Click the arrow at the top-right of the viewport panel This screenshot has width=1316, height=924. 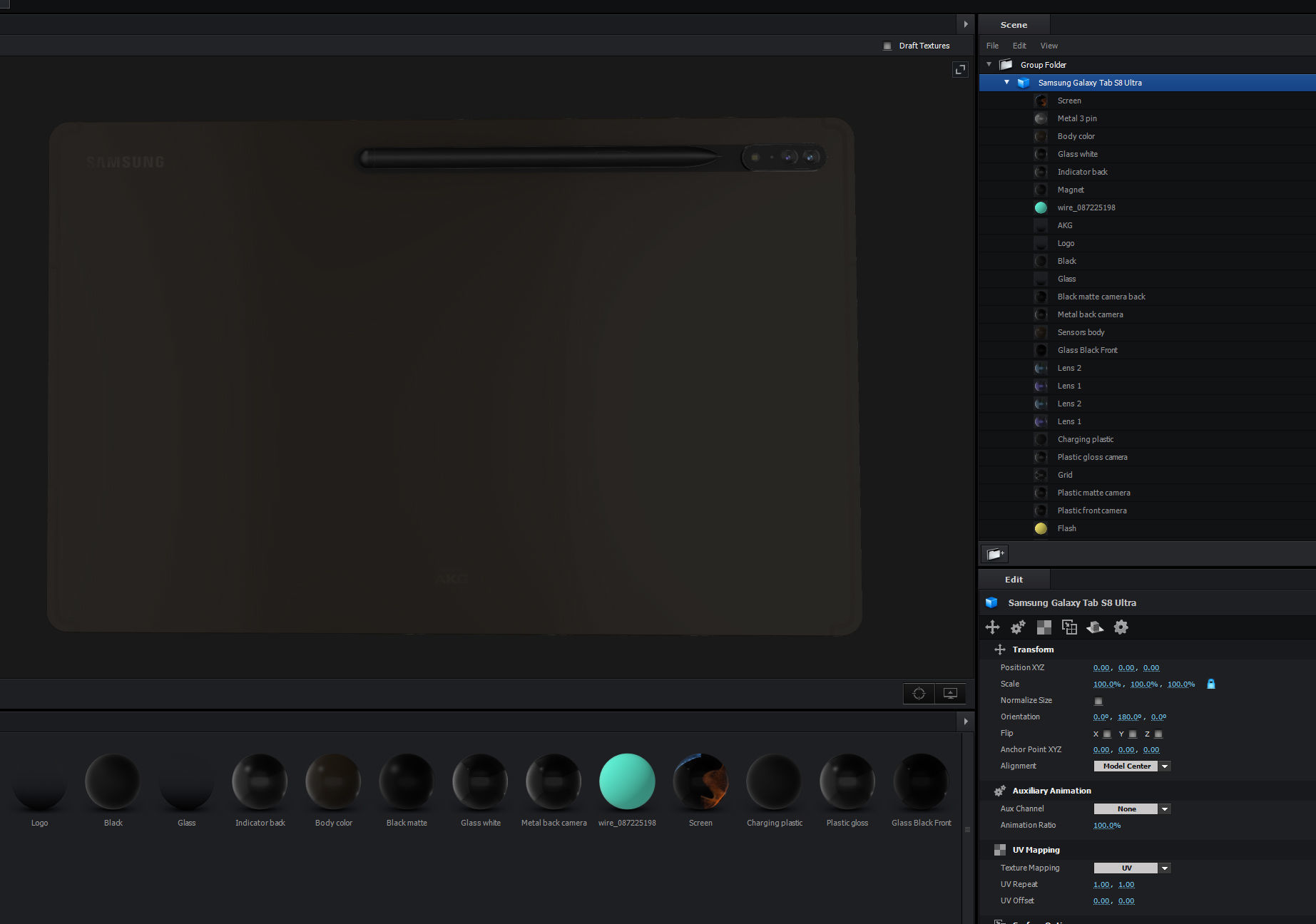966,24
